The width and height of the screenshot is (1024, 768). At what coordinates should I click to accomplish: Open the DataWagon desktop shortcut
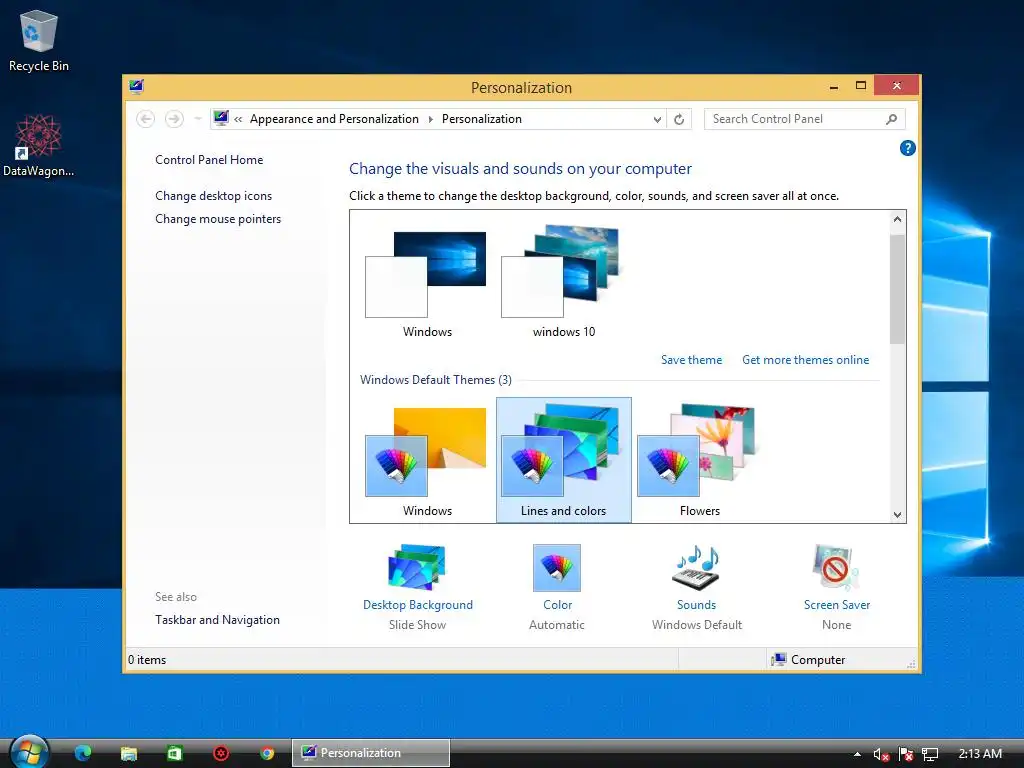coord(38,145)
